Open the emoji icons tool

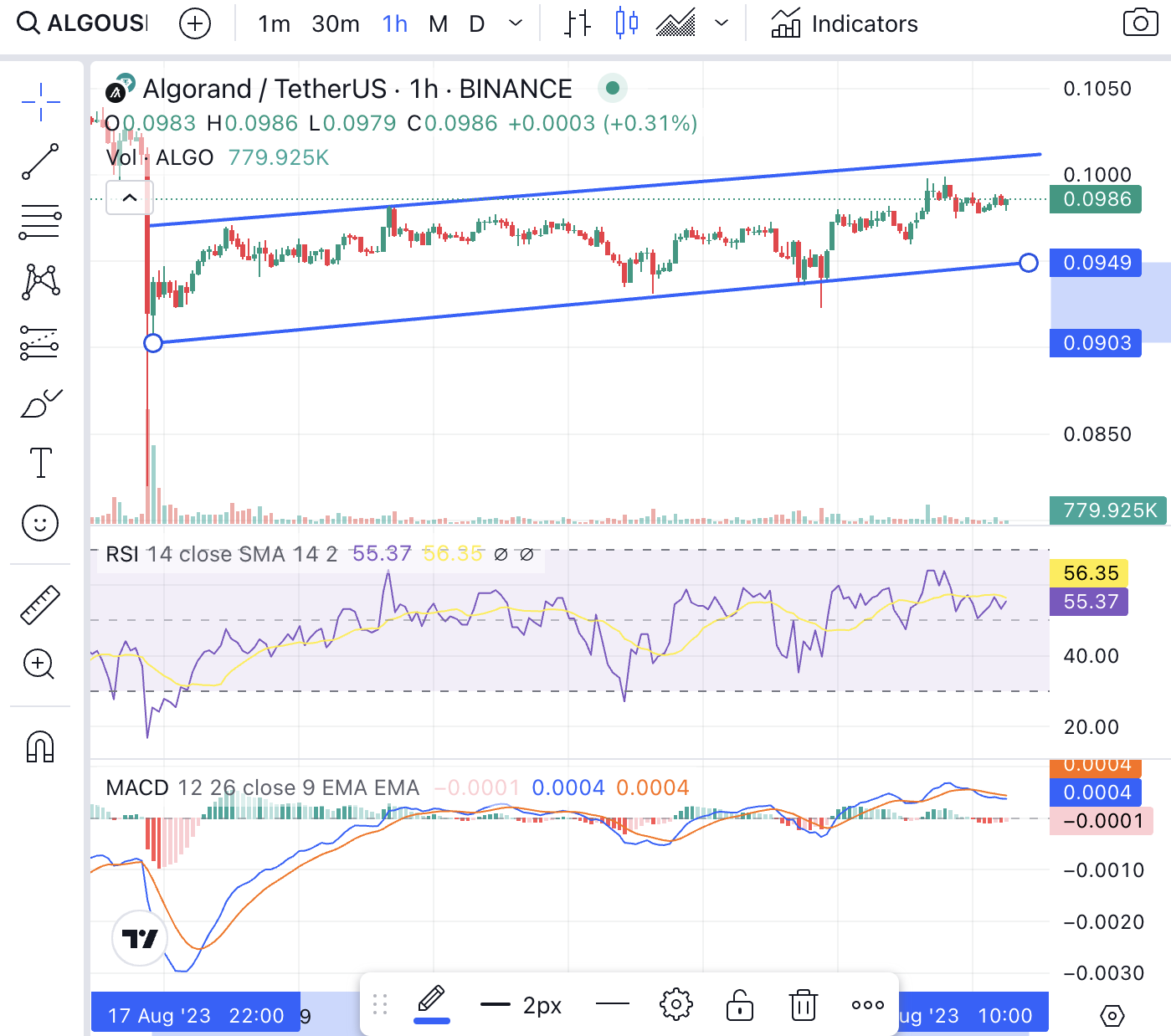pos(40,524)
